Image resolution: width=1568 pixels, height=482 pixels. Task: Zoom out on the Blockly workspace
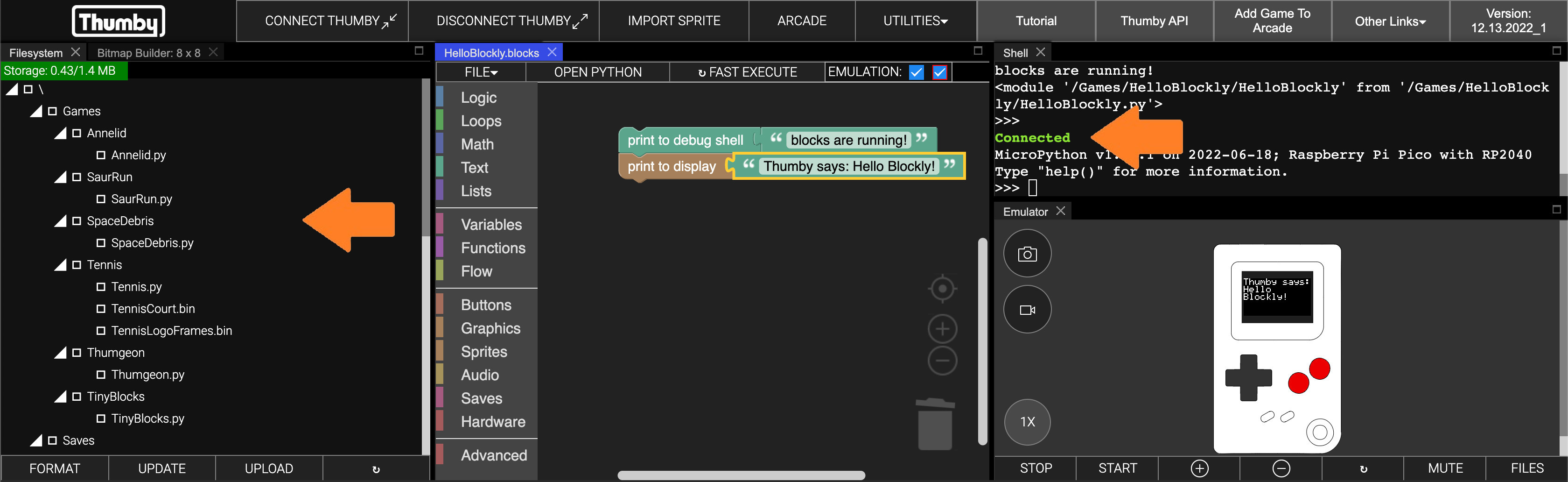[x=942, y=361]
